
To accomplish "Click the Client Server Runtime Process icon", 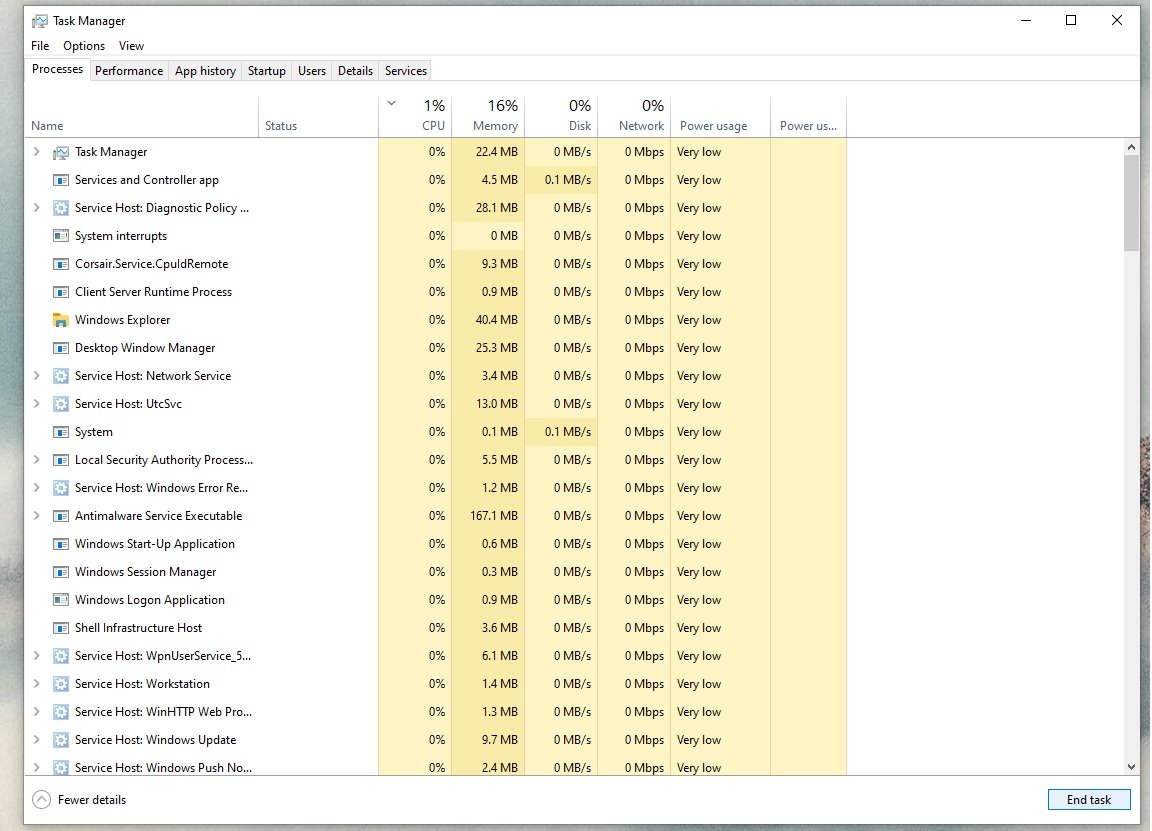I will (61, 292).
